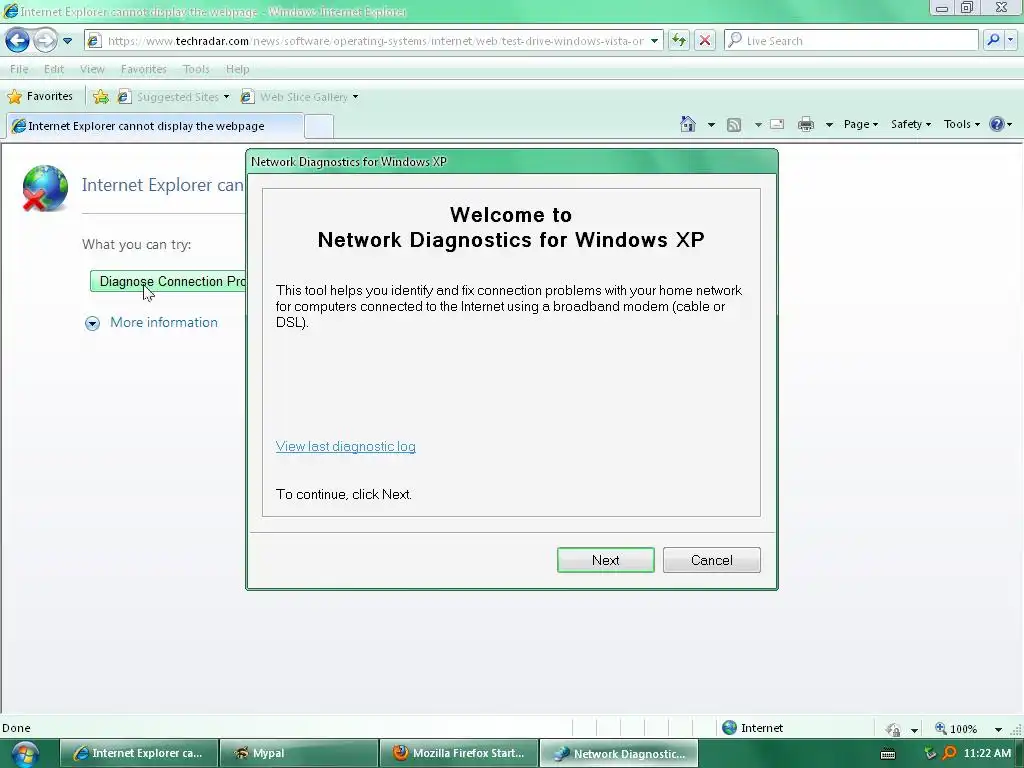Viewport: 1024px width, 768px height.
Task: Open Web Slice Gallery dropdown
Action: point(299,97)
